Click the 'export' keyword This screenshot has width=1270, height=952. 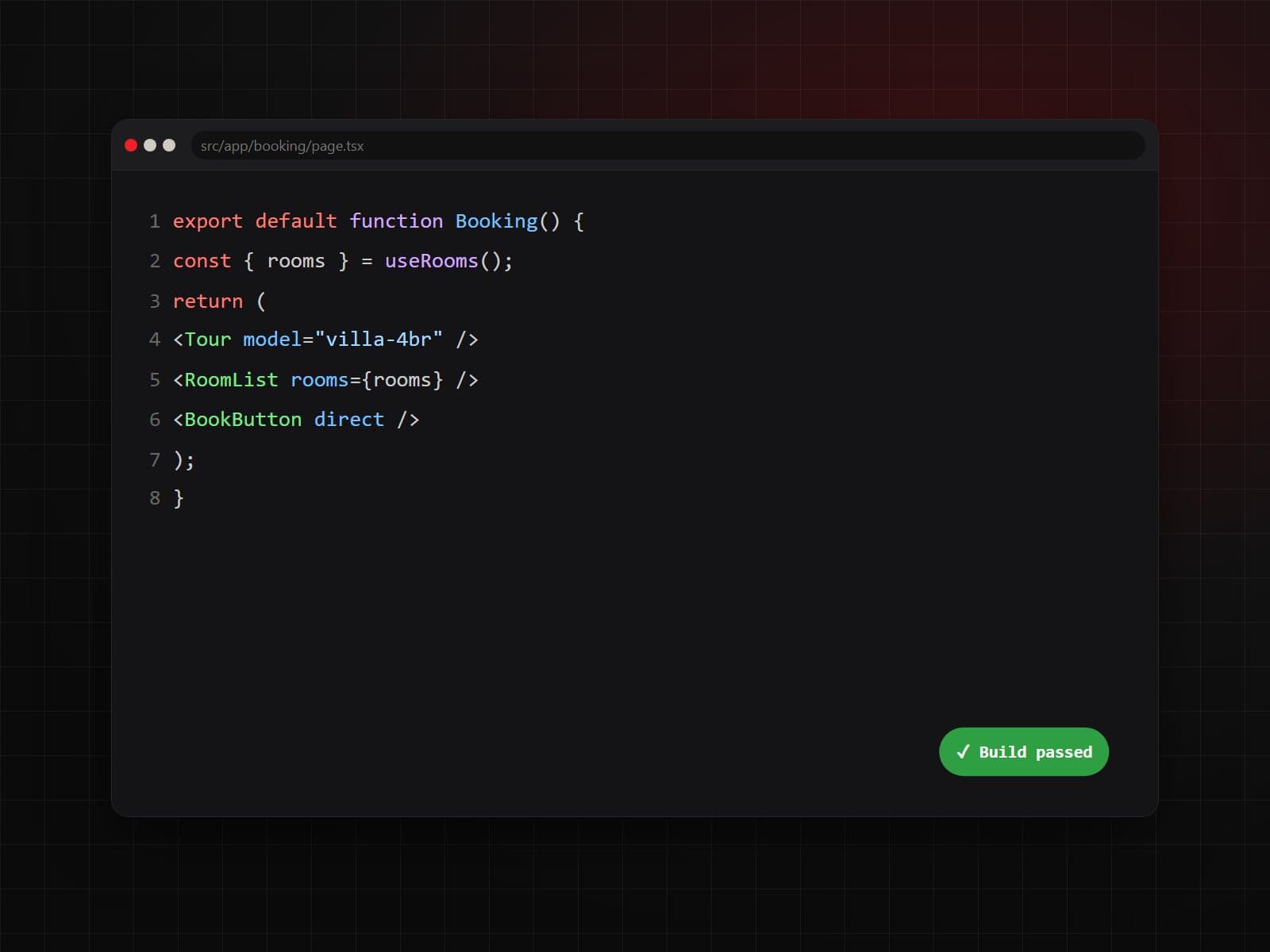pyautogui.click(x=208, y=221)
